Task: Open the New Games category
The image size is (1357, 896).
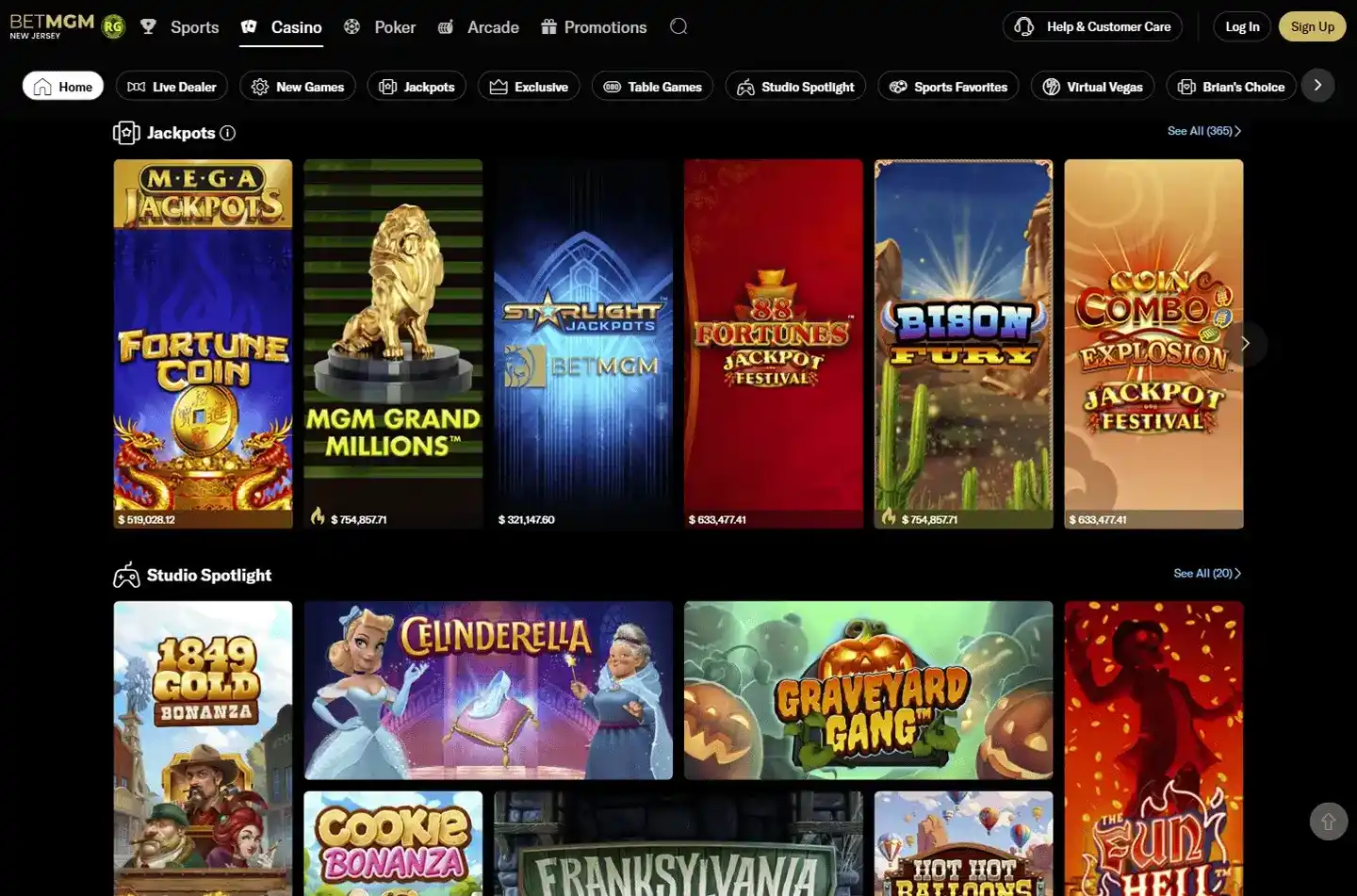Action: coord(298,86)
